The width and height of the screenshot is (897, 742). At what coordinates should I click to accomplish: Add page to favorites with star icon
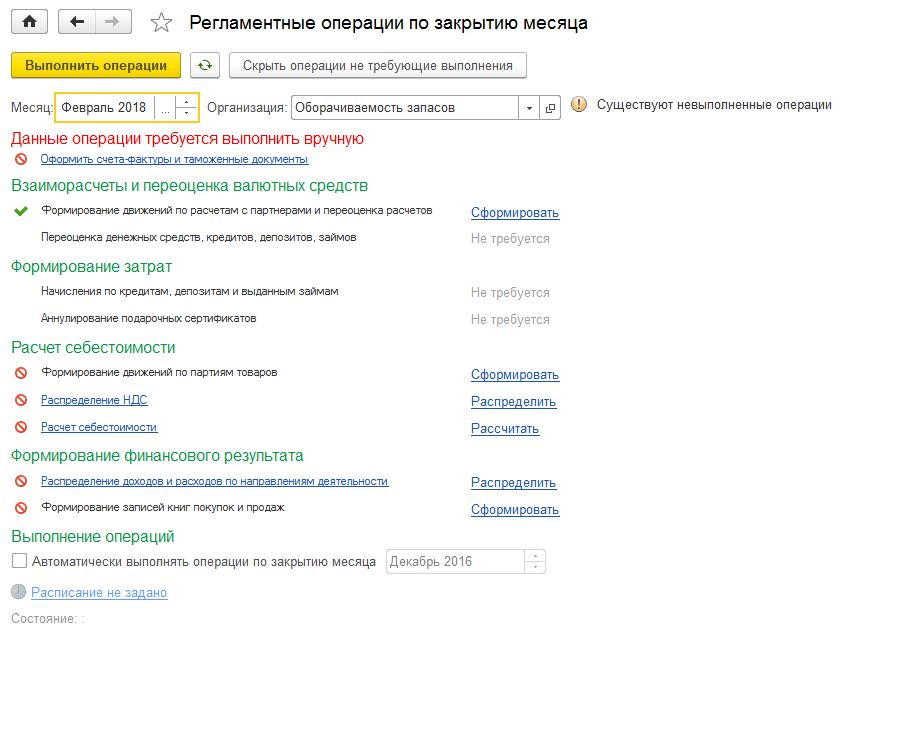tap(160, 22)
